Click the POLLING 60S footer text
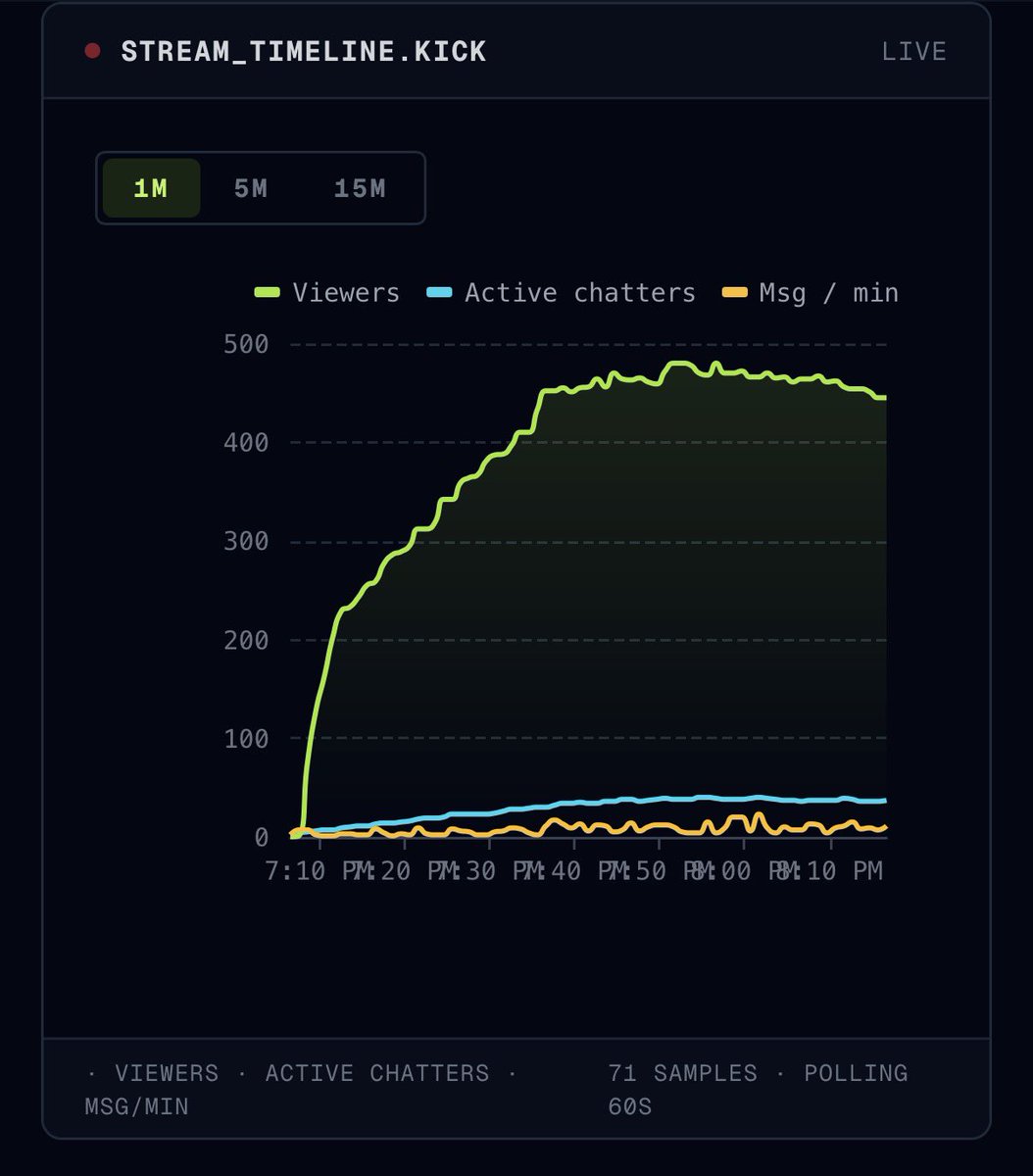Viewport: 1033px width, 1176px height. click(758, 1090)
